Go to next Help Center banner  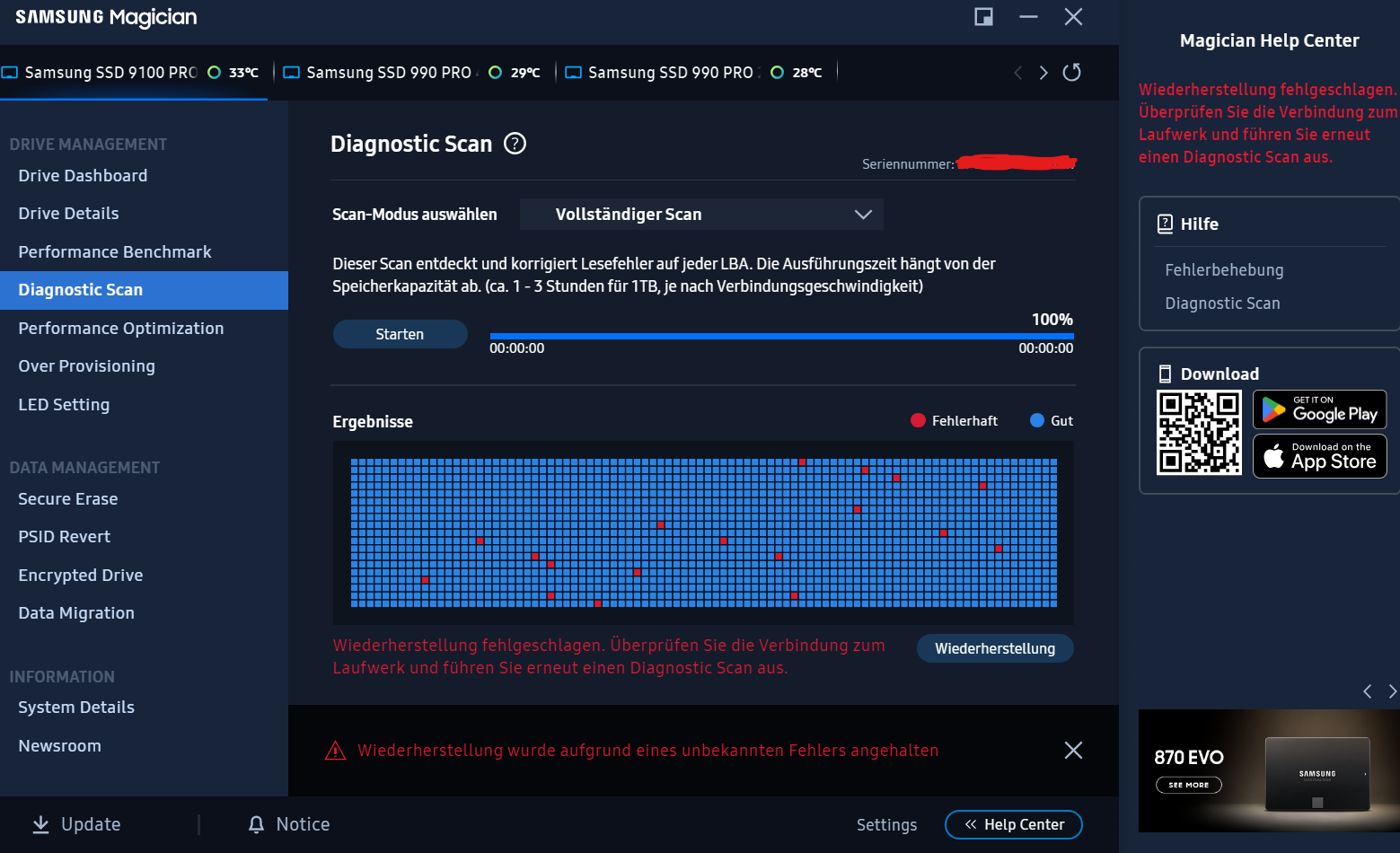click(x=1392, y=691)
